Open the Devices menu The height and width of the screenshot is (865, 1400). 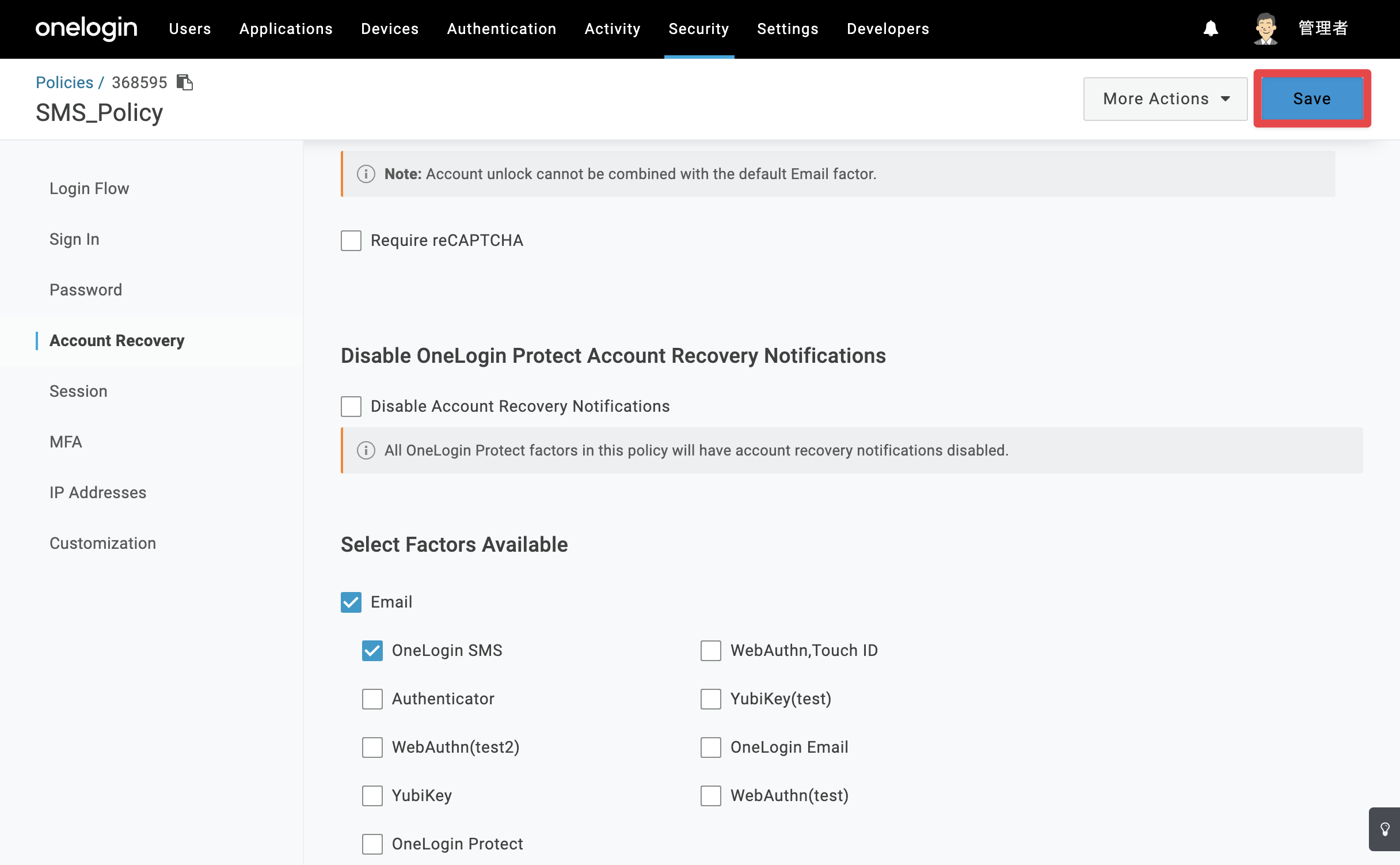(x=390, y=29)
